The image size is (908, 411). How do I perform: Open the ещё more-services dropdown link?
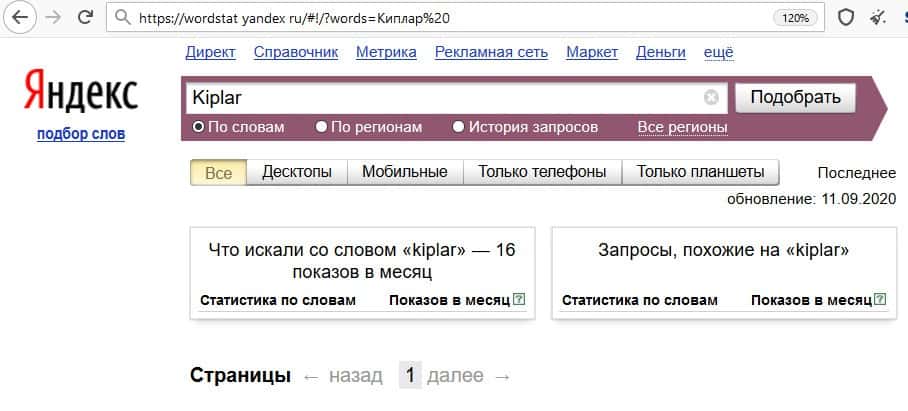pos(718,52)
